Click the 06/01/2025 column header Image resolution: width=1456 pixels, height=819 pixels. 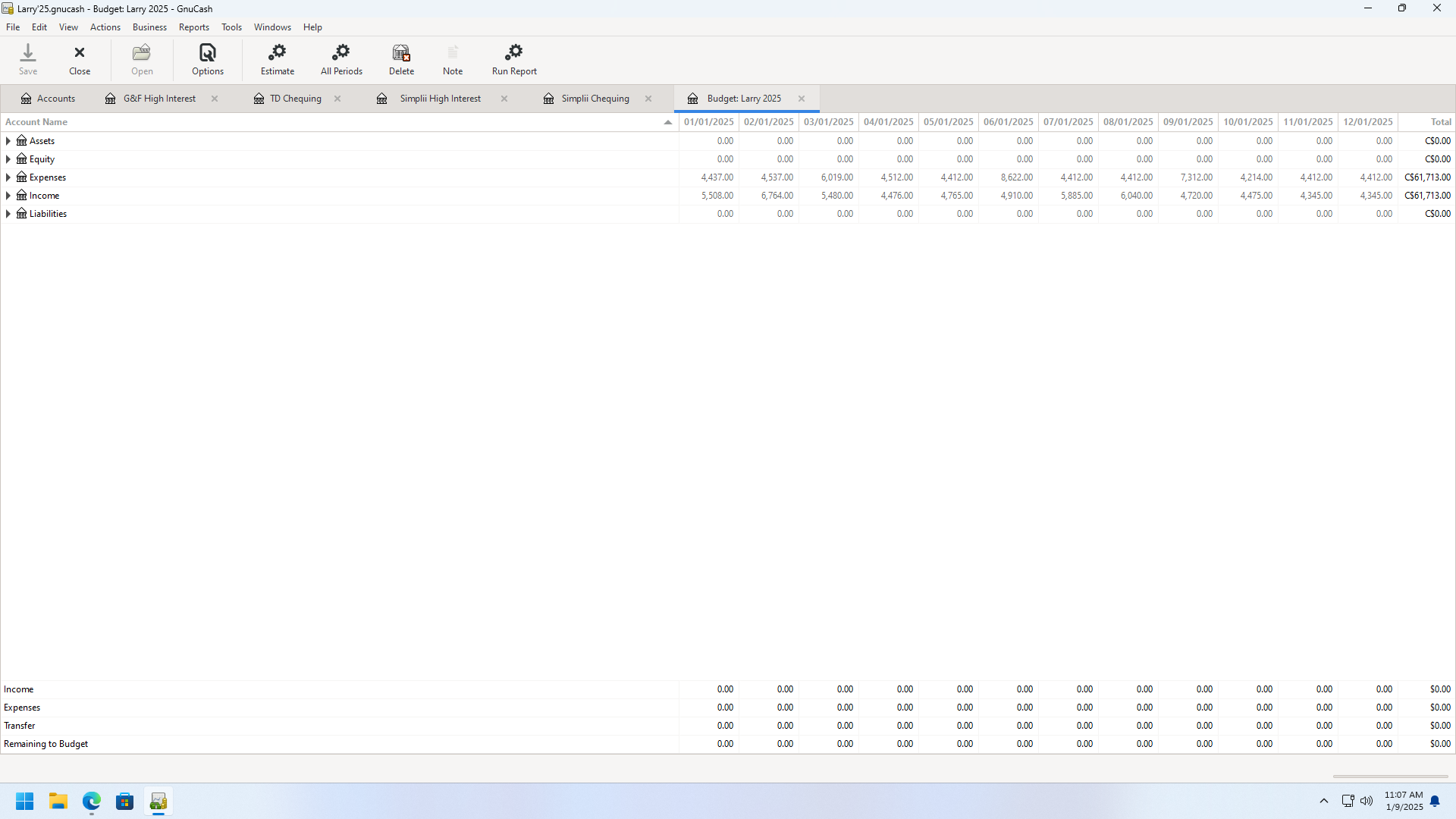(1008, 122)
